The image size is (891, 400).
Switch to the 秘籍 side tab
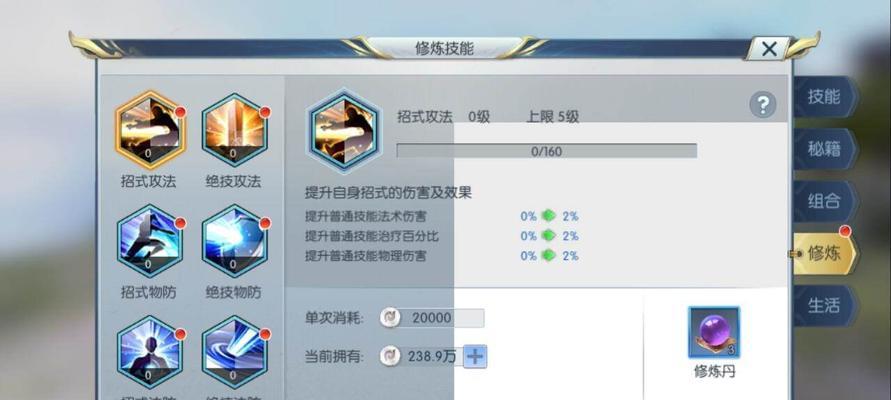(x=824, y=149)
